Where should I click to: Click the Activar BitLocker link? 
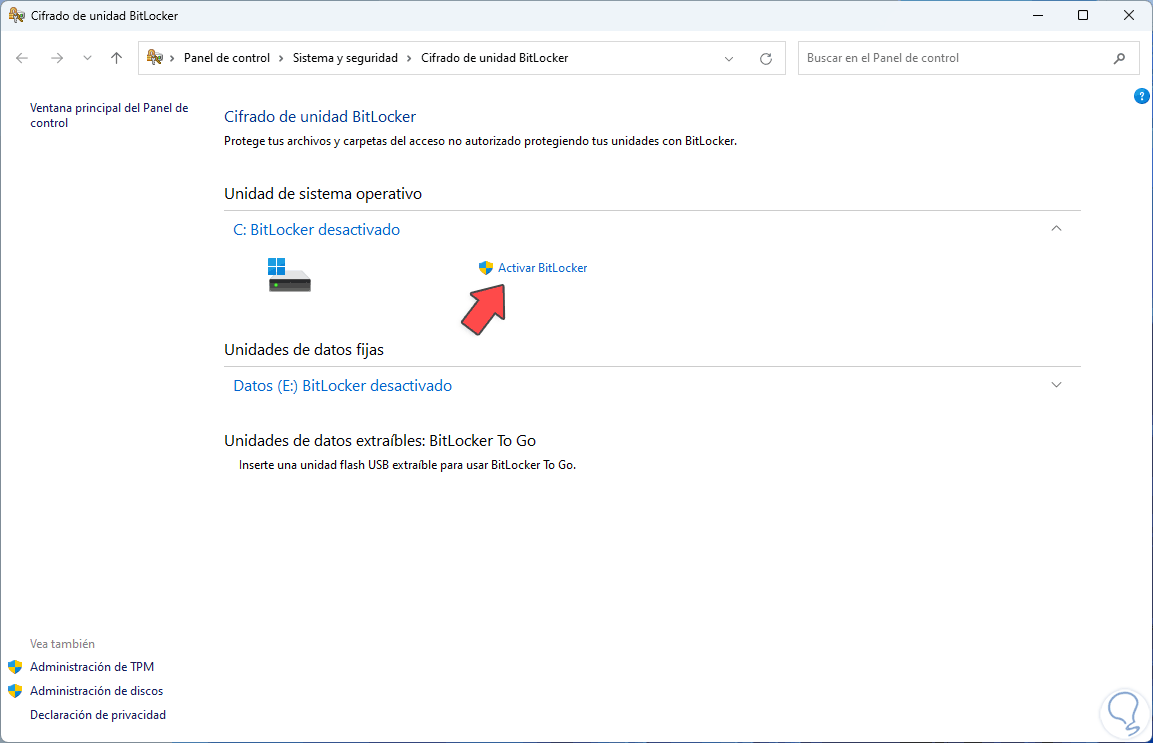(x=543, y=268)
